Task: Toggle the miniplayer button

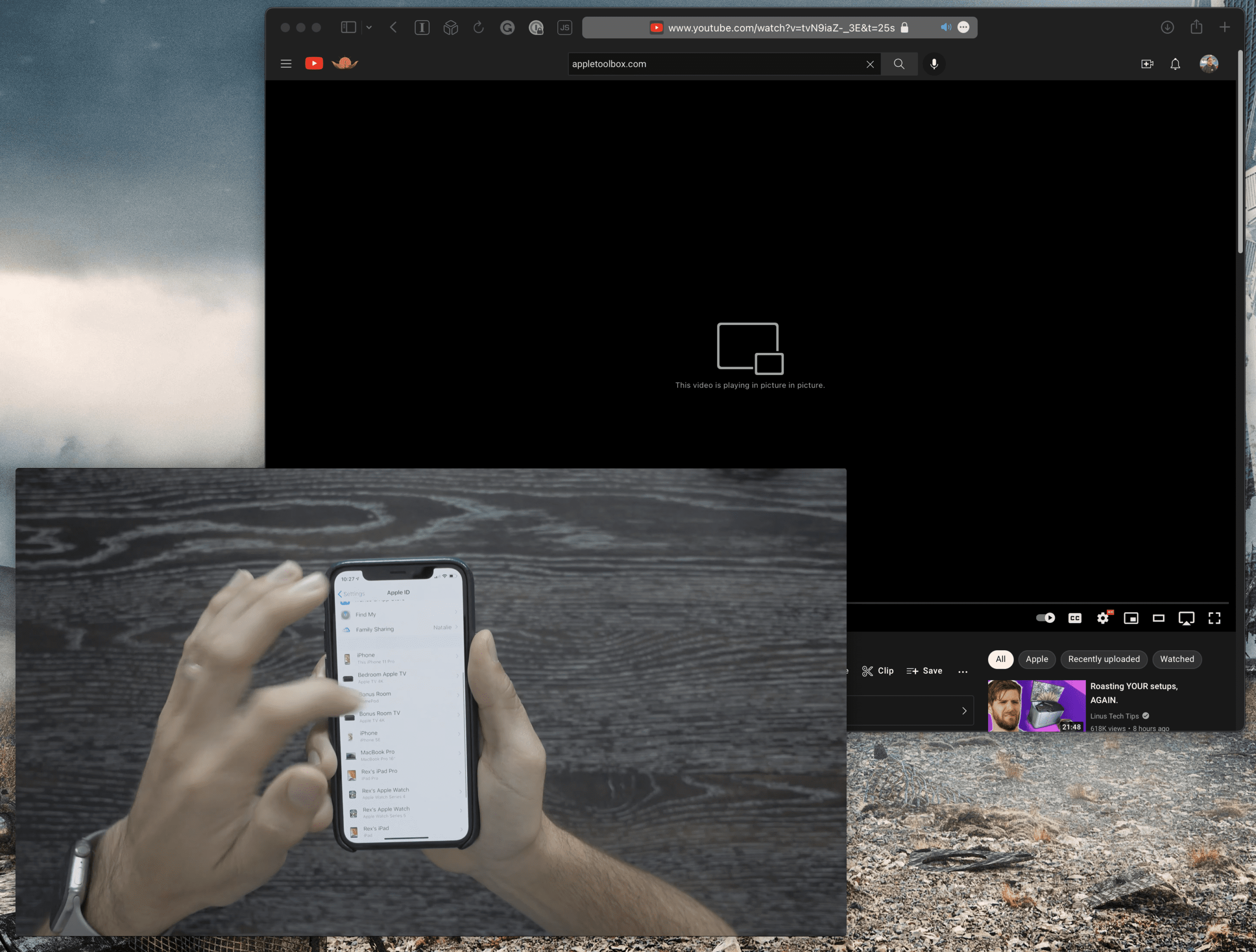Action: click(1131, 618)
